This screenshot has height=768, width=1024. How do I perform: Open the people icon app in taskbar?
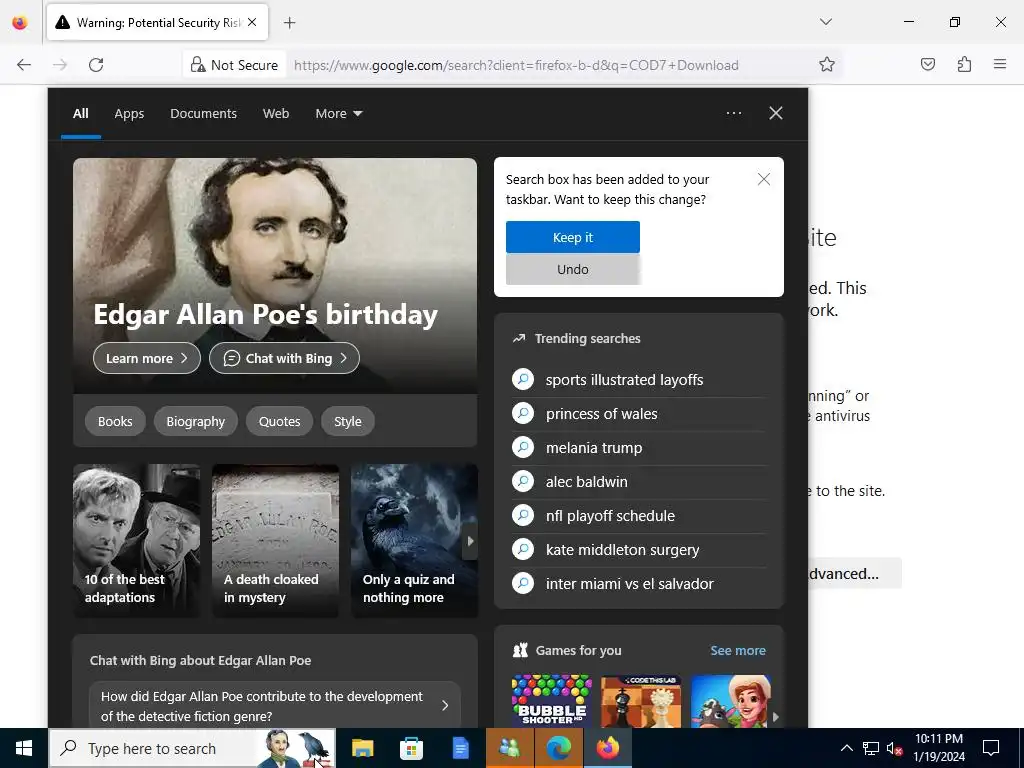pos(509,748)
